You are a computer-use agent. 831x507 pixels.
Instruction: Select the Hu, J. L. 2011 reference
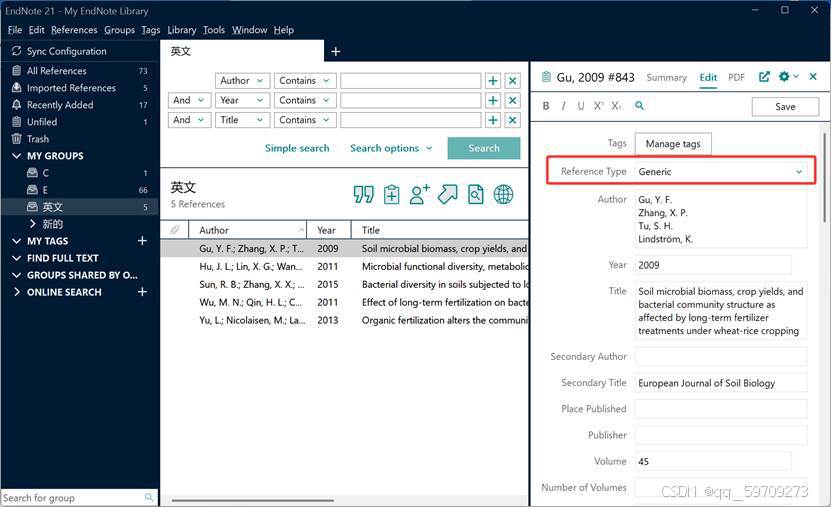click(344, 266)
